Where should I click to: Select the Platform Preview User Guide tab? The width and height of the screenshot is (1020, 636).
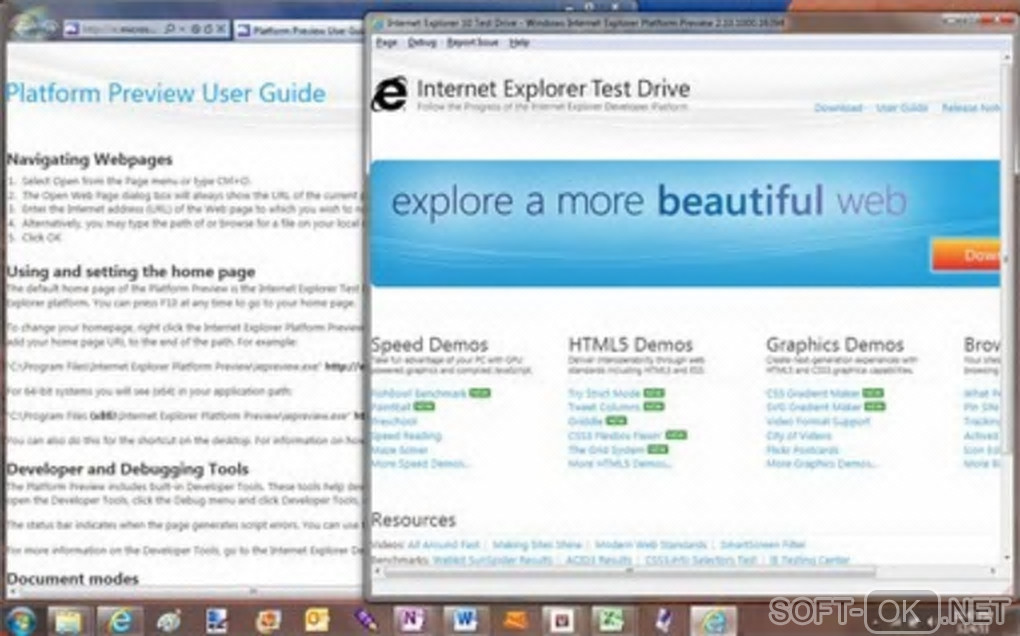(x=299, y=31)
